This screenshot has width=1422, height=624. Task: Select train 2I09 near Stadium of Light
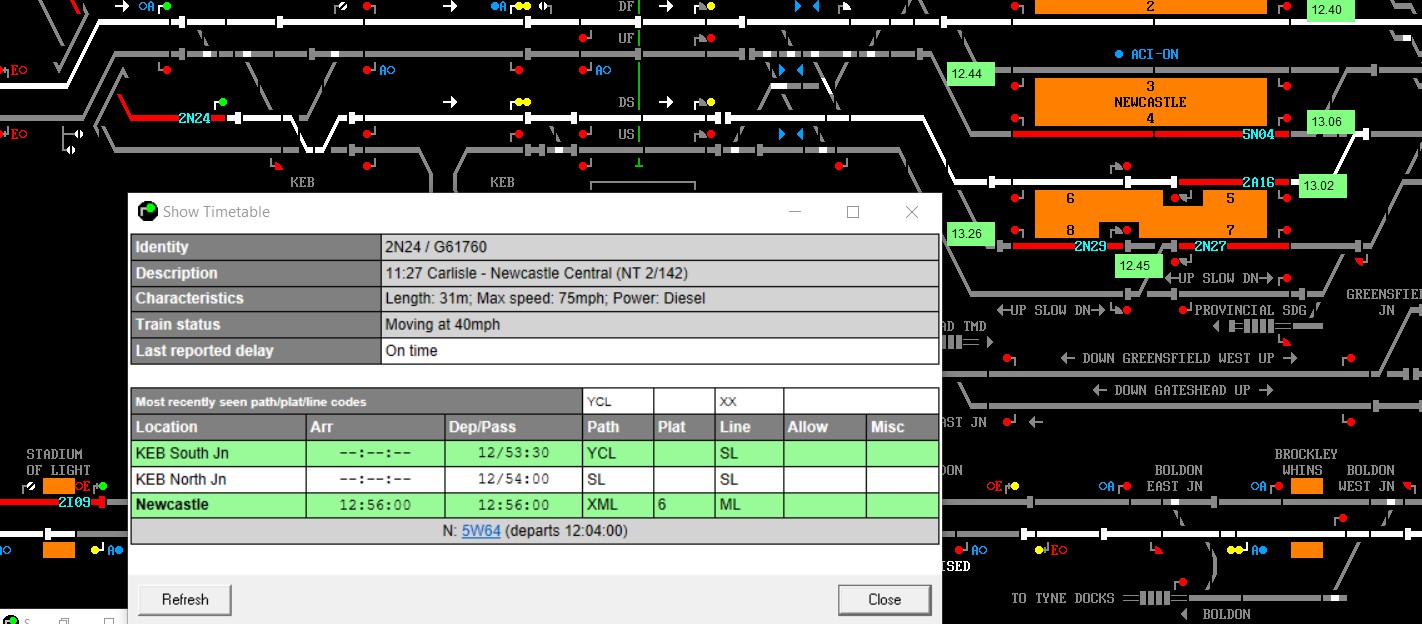point(74,502)
